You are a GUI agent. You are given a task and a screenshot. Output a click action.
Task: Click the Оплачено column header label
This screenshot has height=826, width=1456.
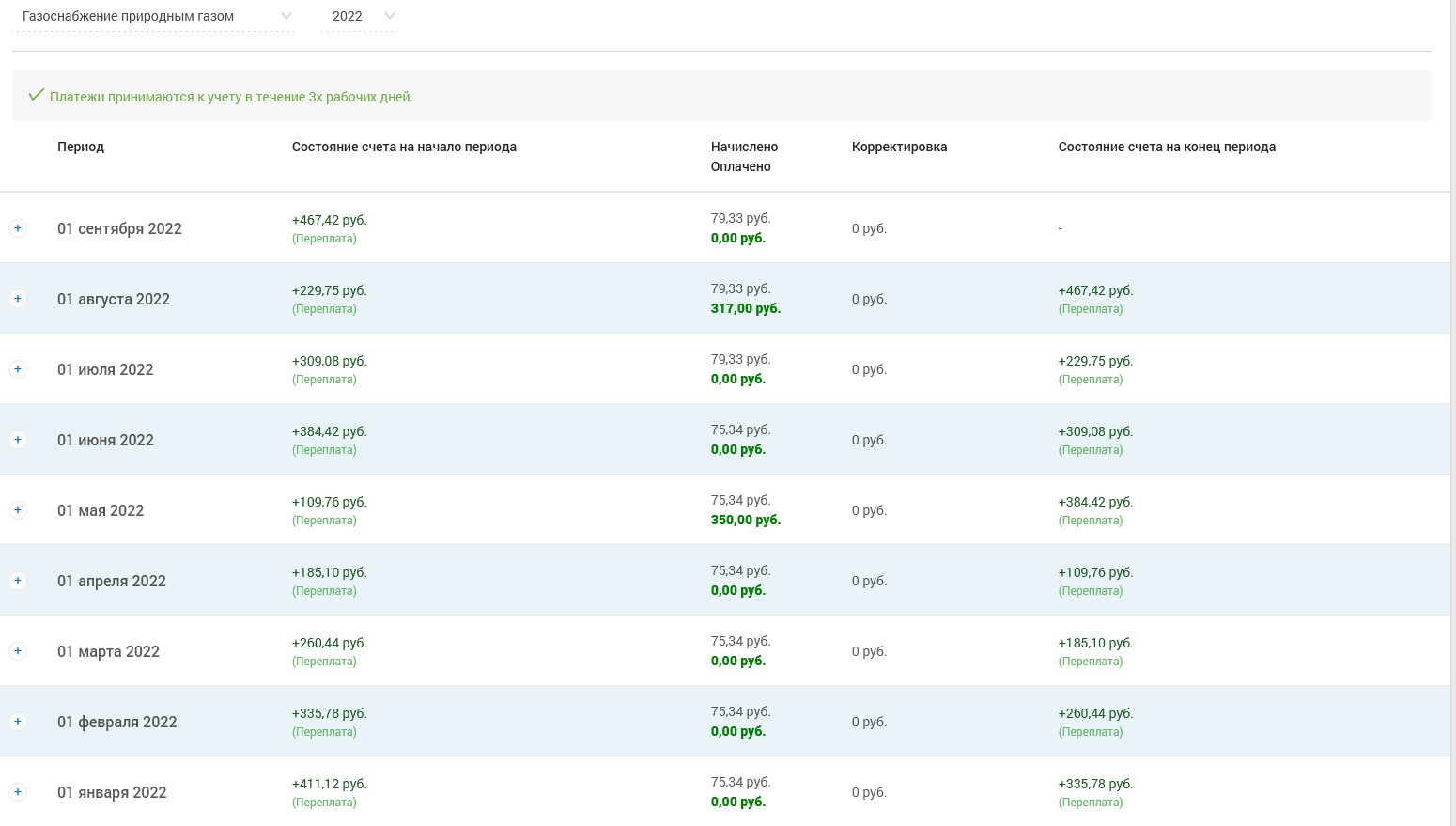[741, 166]
